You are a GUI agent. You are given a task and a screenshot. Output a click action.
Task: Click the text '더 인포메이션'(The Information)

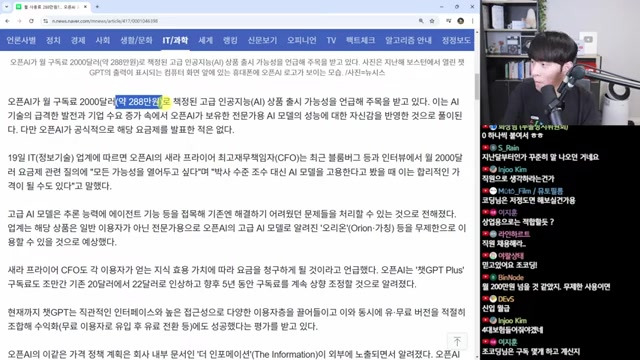point(257,354)
